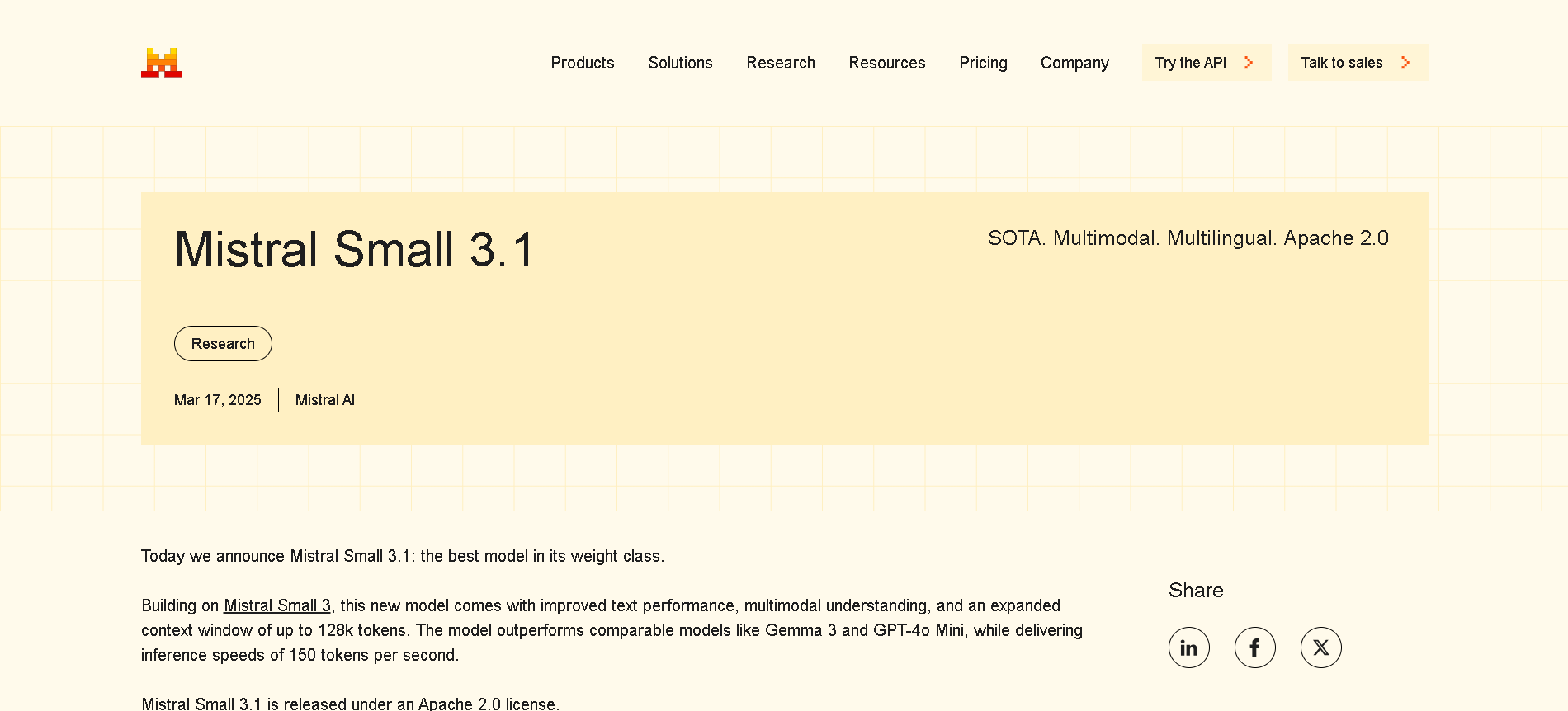Click Talk to sales button
The width and height of the screenshot is (1568, 711).
coord(1358,63)
